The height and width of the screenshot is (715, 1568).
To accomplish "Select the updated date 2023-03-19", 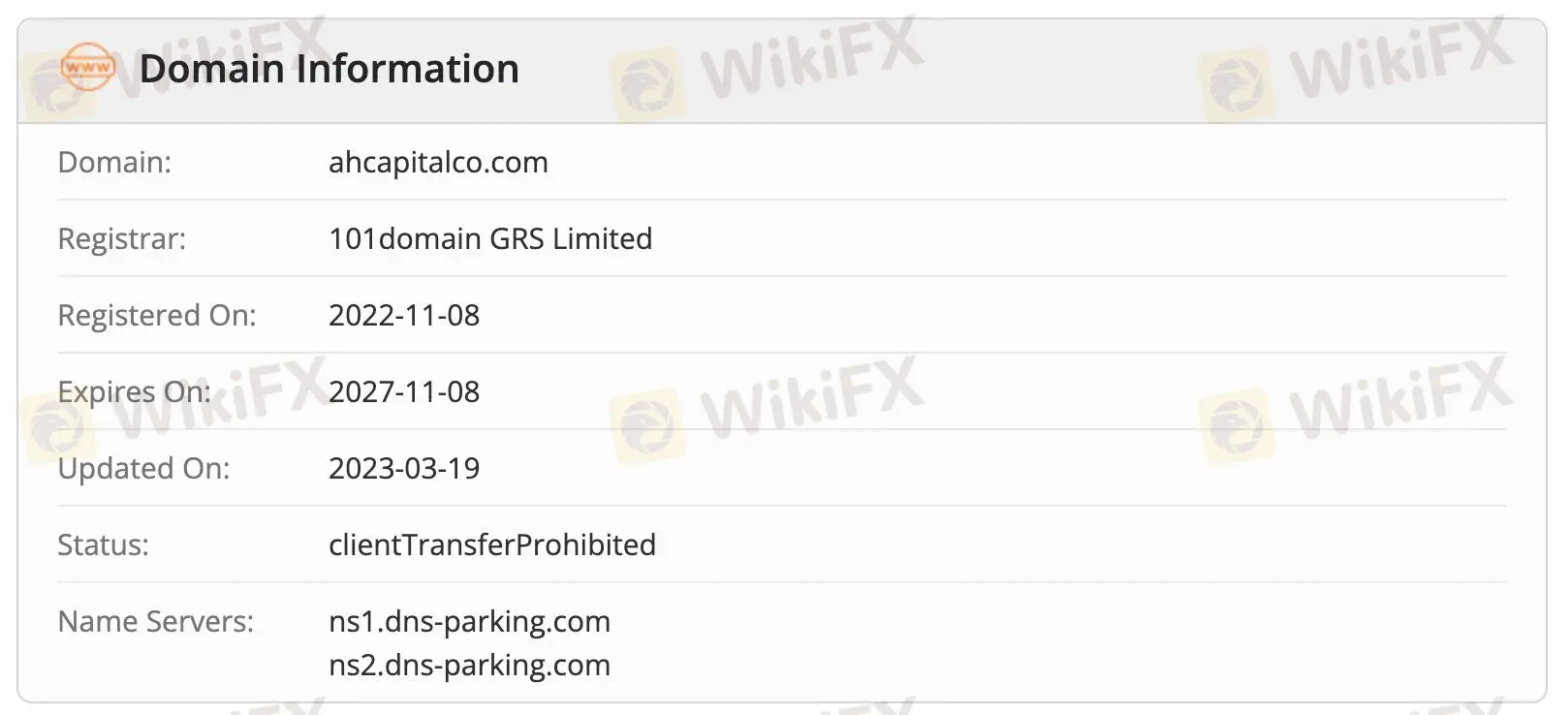I will coord(404,468).
